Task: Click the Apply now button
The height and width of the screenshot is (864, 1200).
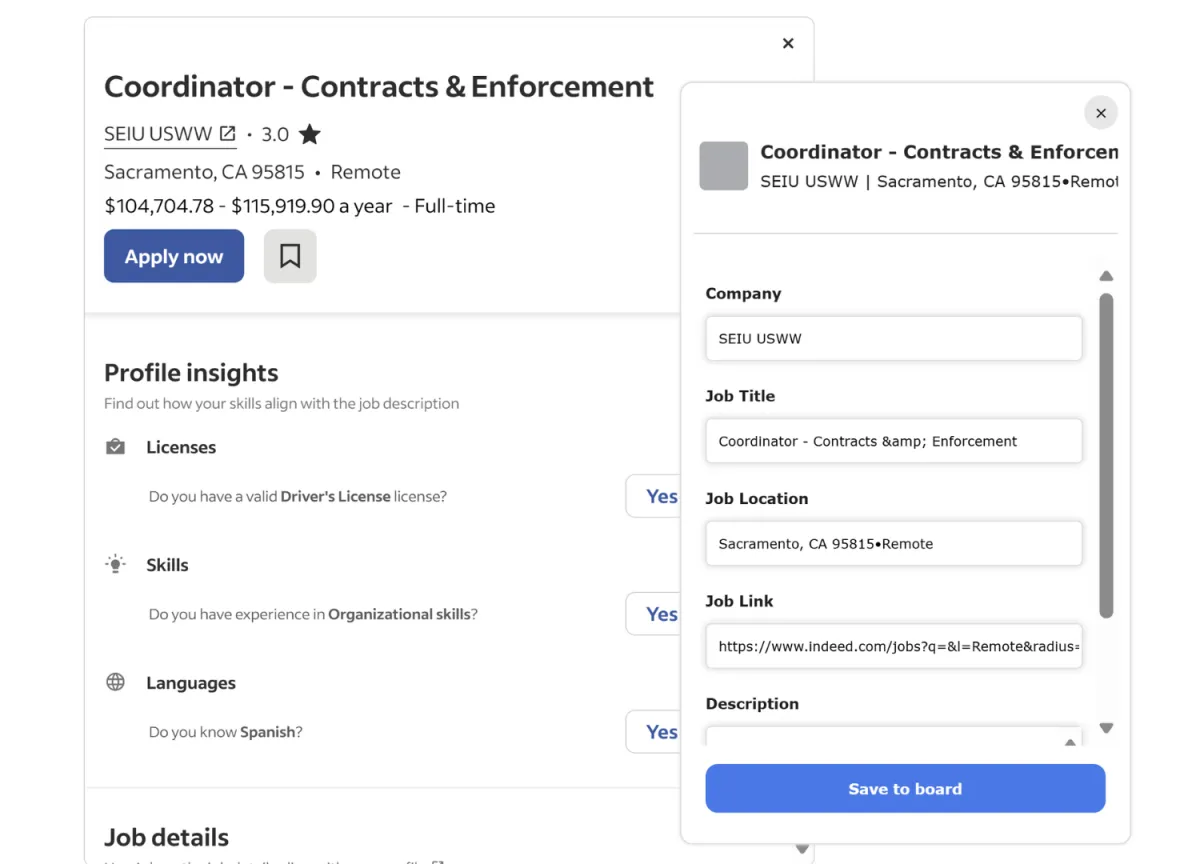Action: [x=174, y=256]
